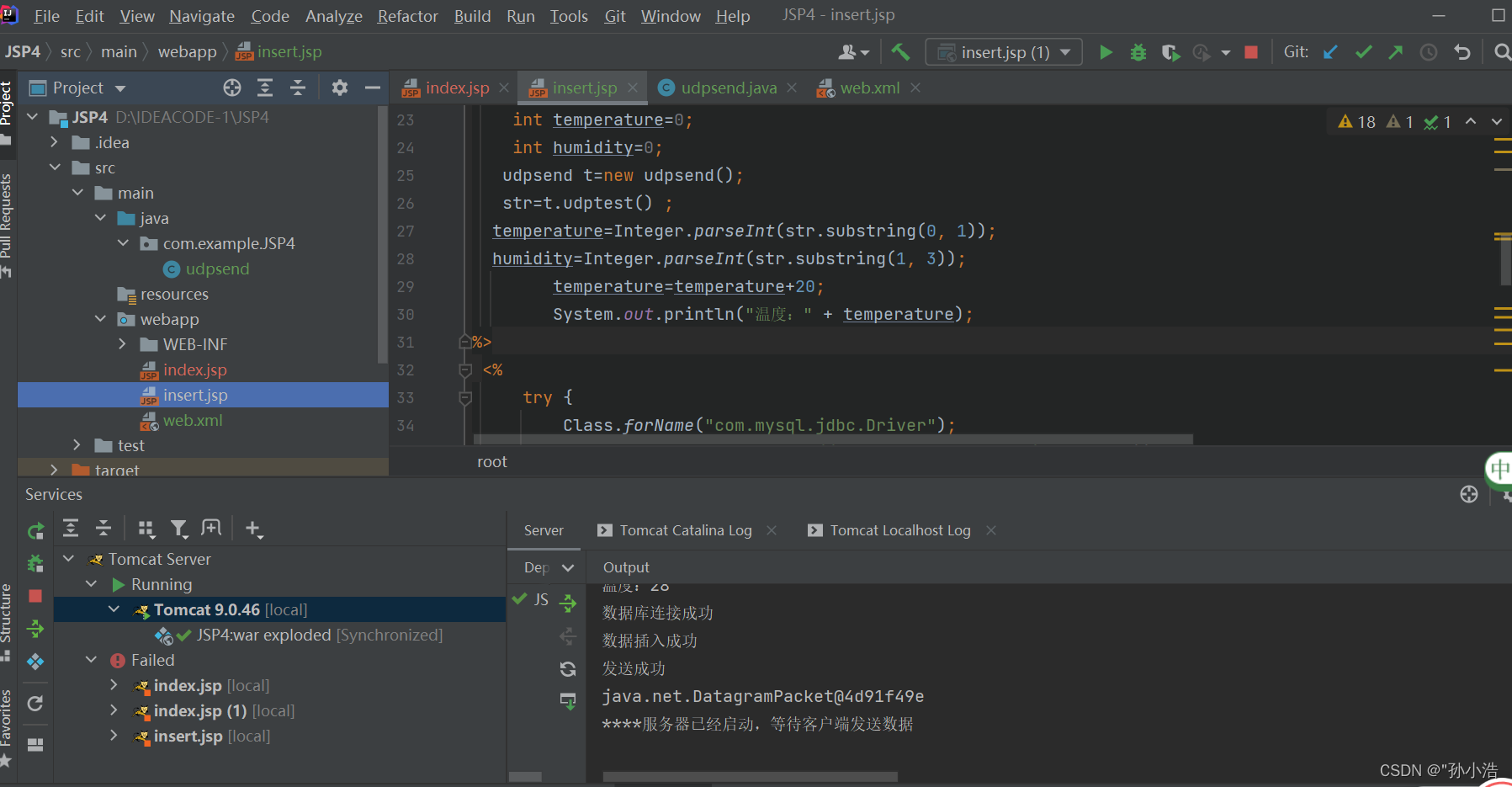Add service with plus icon
This screenshot has width=1512, height=787.
[253, 529]
